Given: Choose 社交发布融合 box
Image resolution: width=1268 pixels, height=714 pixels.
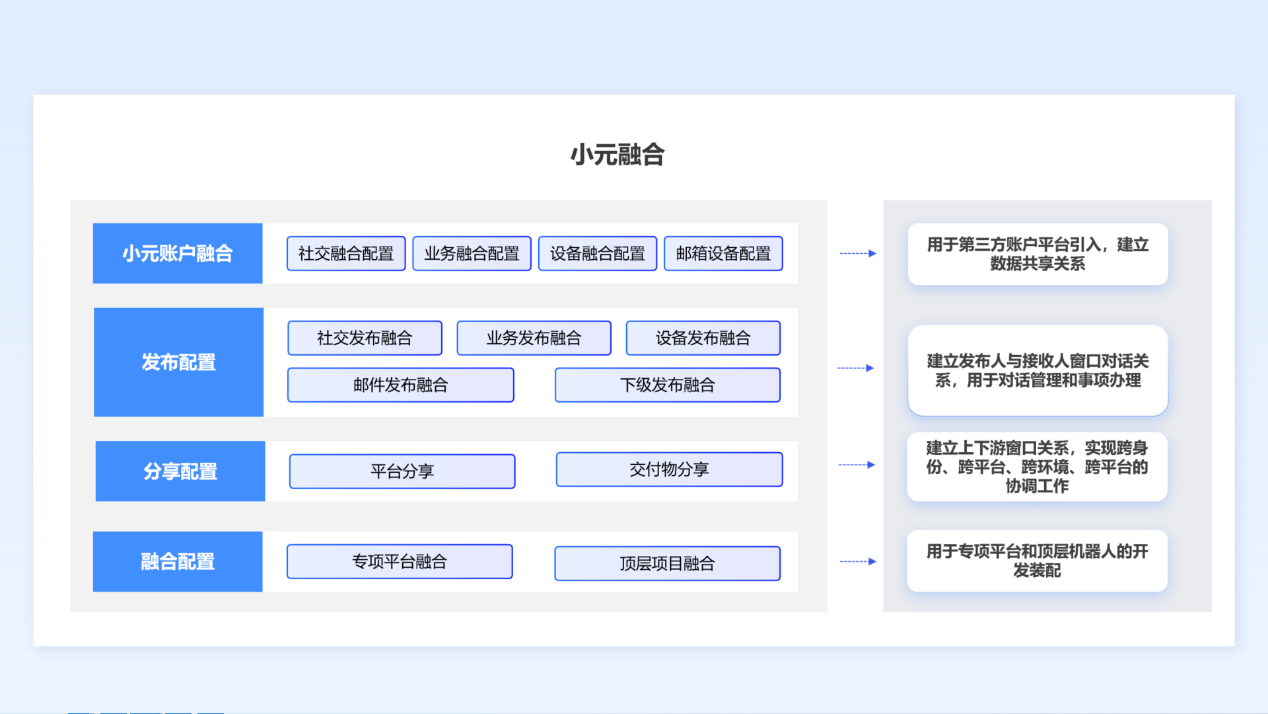Looking at the screenshot, I should pyautogui.click(x=365, y=338).
